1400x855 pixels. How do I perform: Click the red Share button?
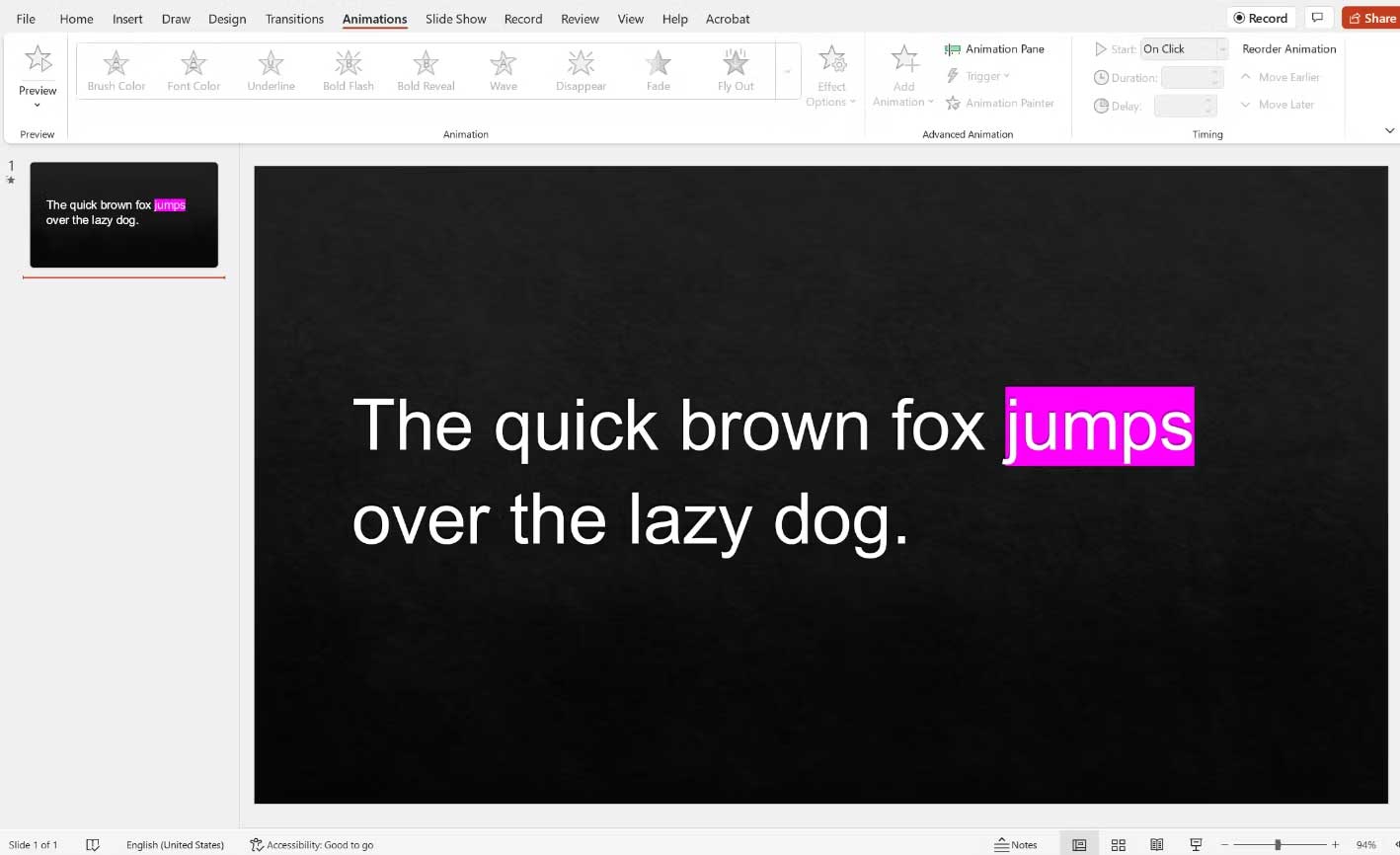coord(1370,18)
